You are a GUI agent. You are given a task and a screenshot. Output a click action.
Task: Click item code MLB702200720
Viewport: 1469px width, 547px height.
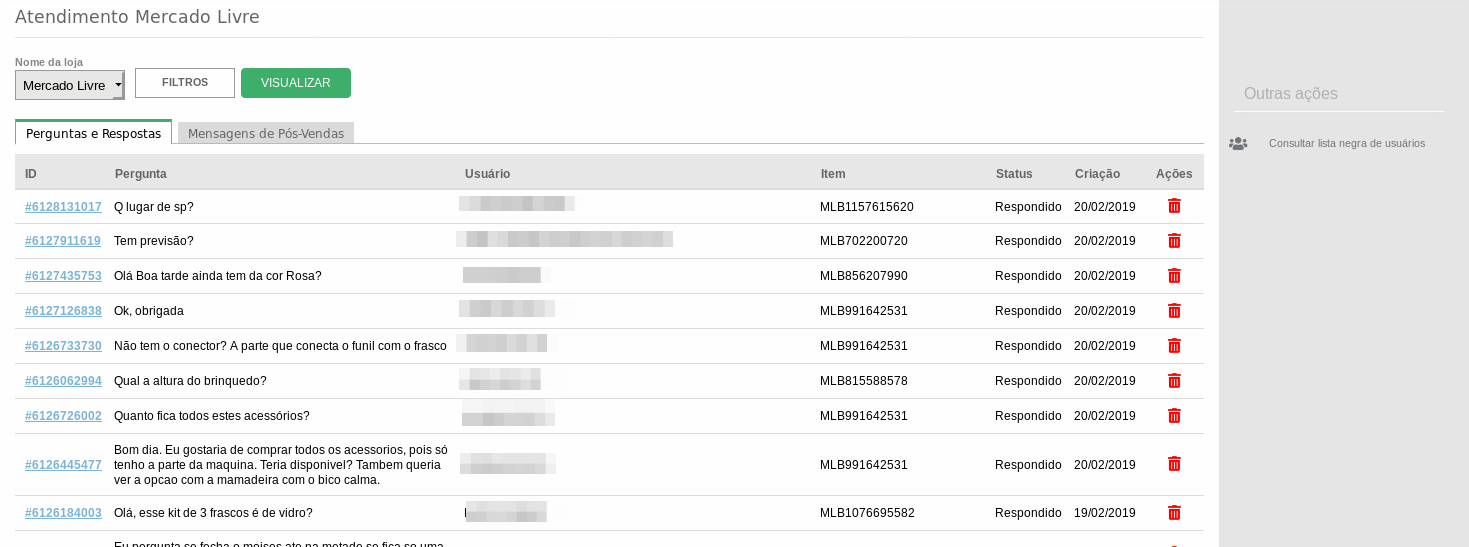[864, 241]
